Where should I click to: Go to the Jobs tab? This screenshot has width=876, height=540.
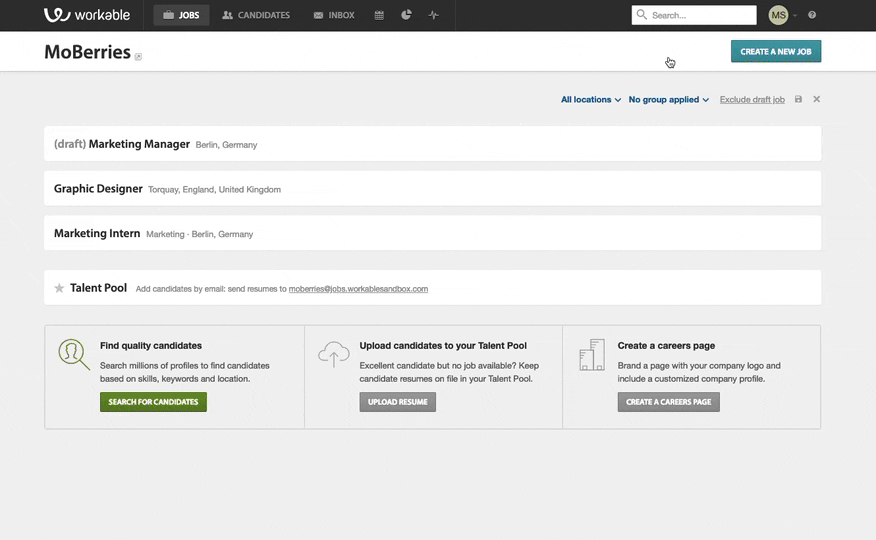coord(181,15)
